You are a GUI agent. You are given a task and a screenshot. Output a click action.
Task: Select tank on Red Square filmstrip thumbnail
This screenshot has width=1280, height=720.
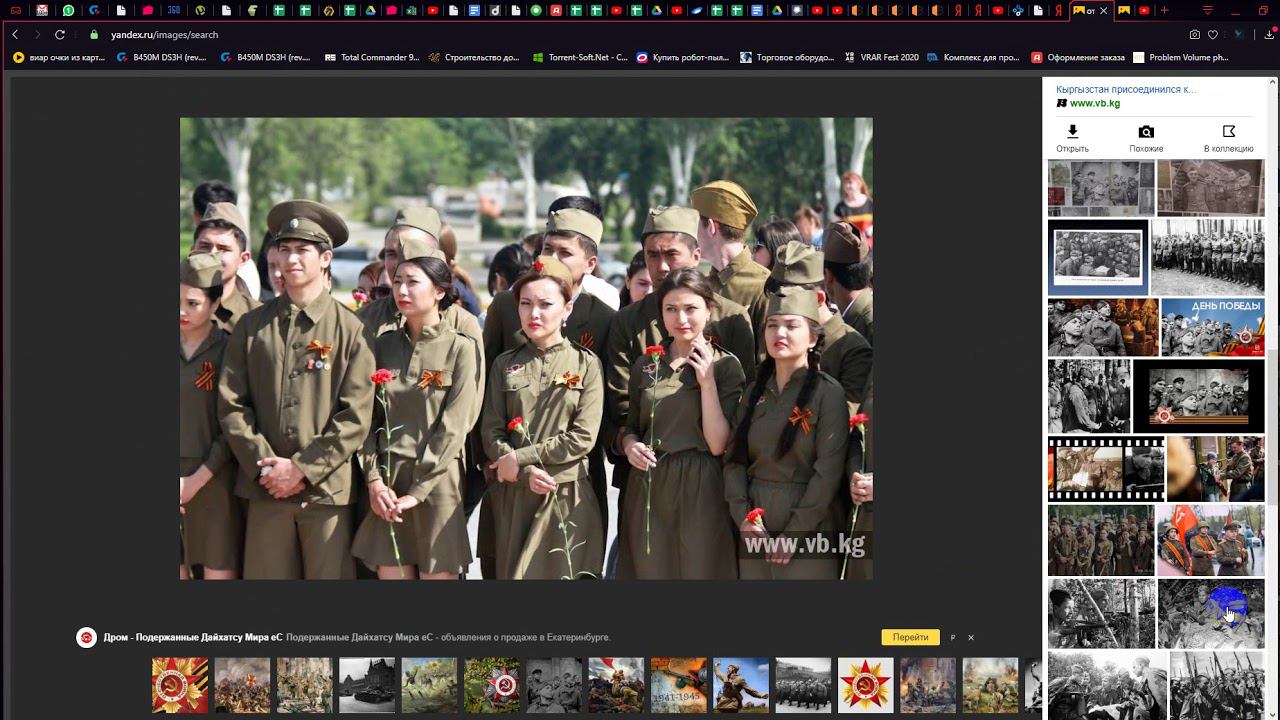point(366,685)
